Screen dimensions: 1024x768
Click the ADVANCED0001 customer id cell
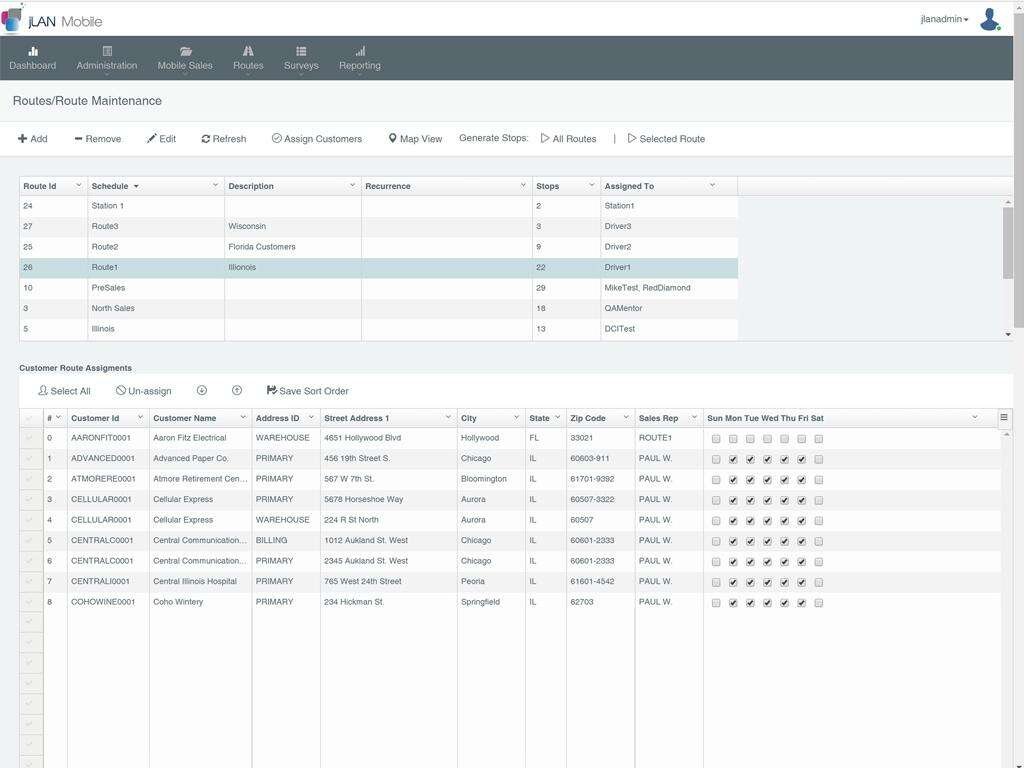coord(108,458)
